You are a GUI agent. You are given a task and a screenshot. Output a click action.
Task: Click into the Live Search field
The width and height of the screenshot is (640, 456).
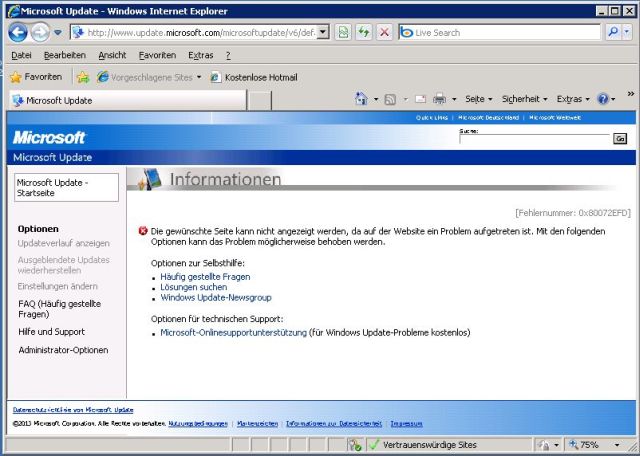pyautogui.click(x=500, y=32)
